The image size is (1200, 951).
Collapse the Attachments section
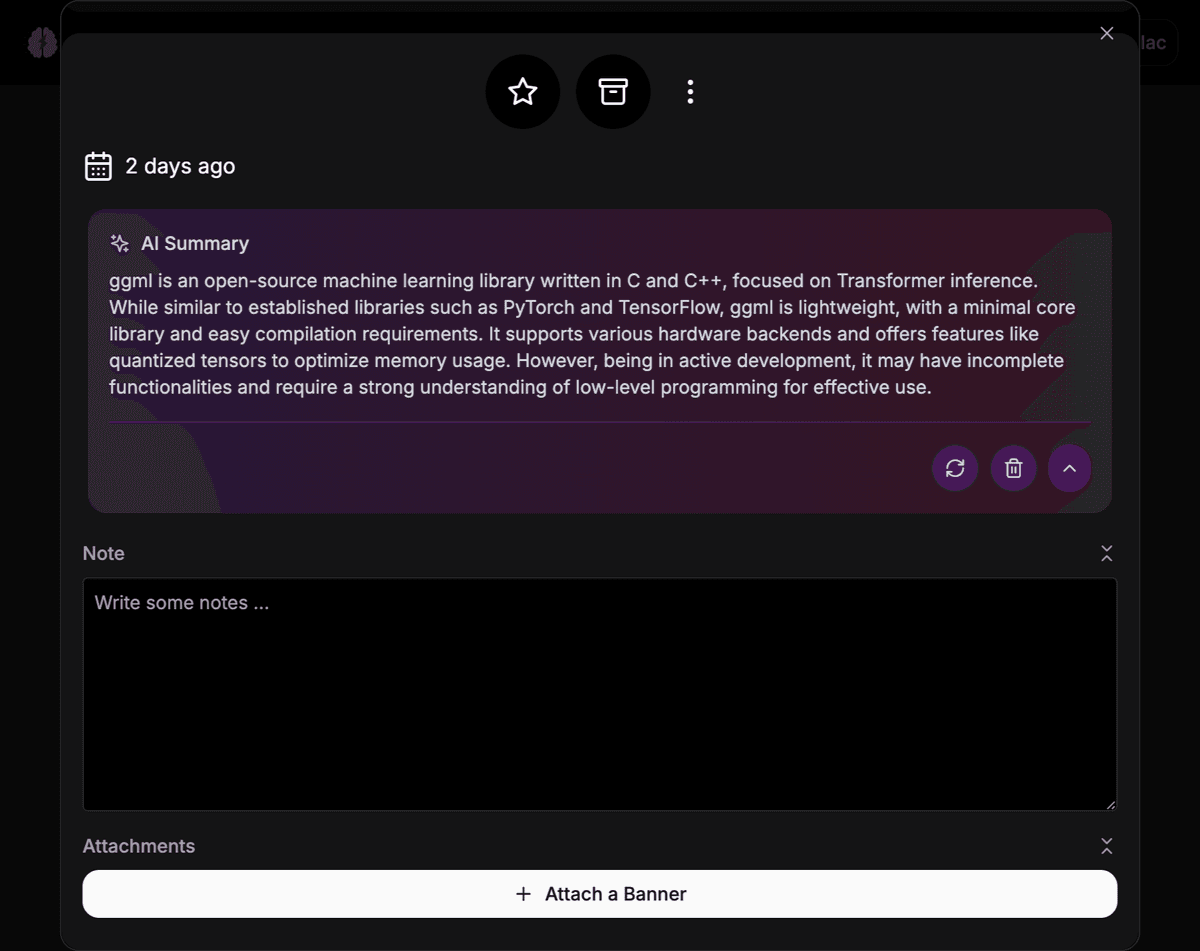(x=1106, y=846)
